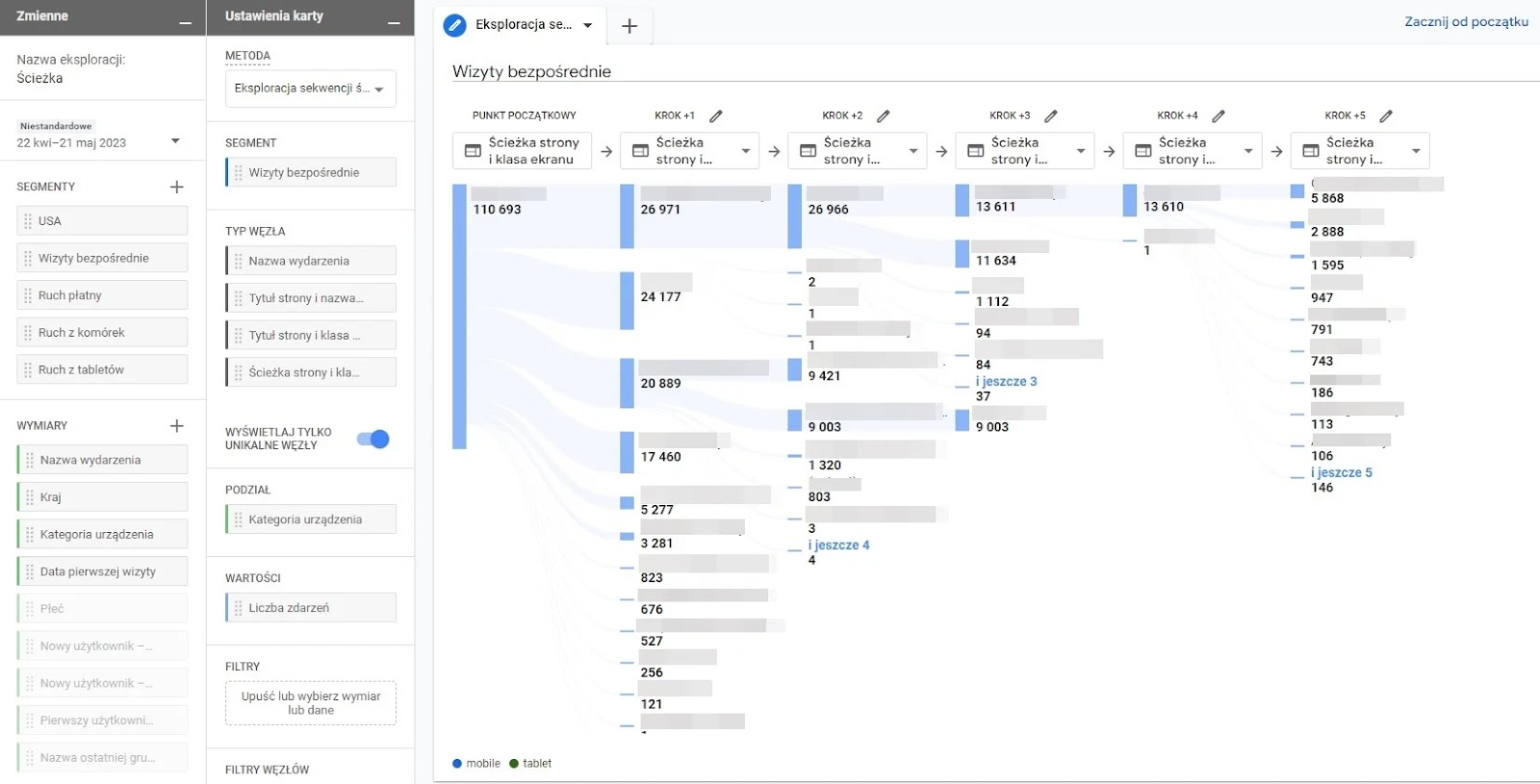Toggle Wyświetlaj tylko unikalne węzły switch
Image resolution: width=1540 pixels, height=784 pixels.
coord(372,439)
